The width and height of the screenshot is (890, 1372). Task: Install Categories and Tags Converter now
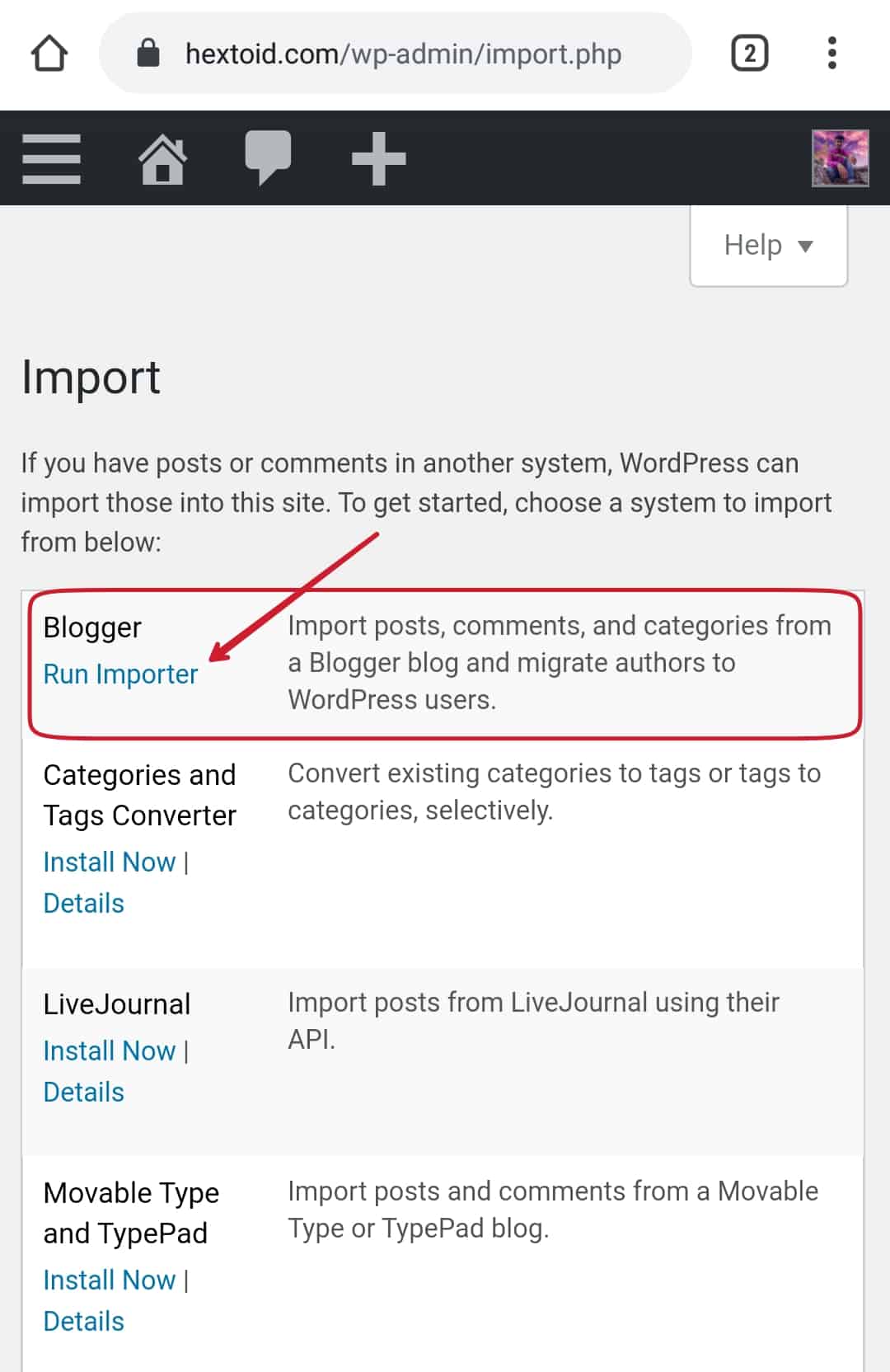tap(110, 862)
